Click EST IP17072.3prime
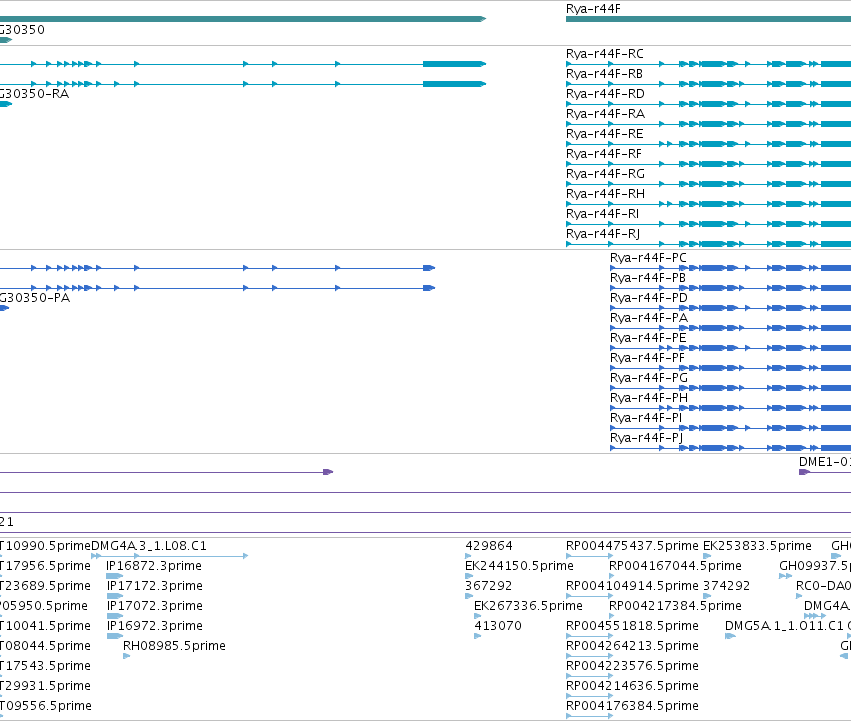Viewport: 851px width, 721px height. point(155,606)
